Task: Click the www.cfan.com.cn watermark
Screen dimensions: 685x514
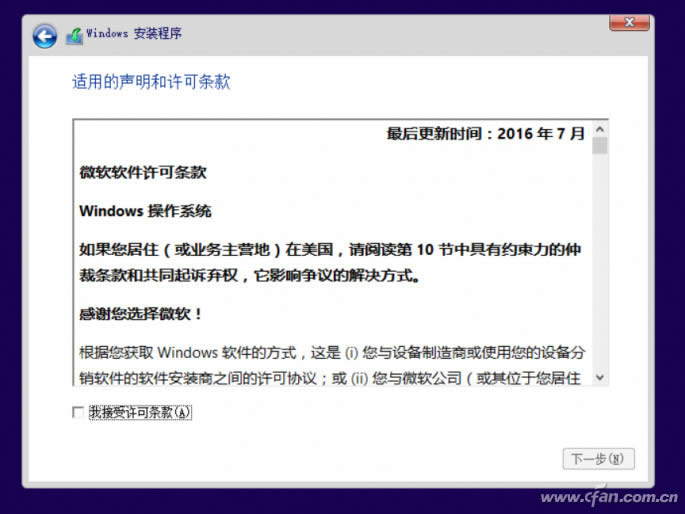Action: point(610,497)
